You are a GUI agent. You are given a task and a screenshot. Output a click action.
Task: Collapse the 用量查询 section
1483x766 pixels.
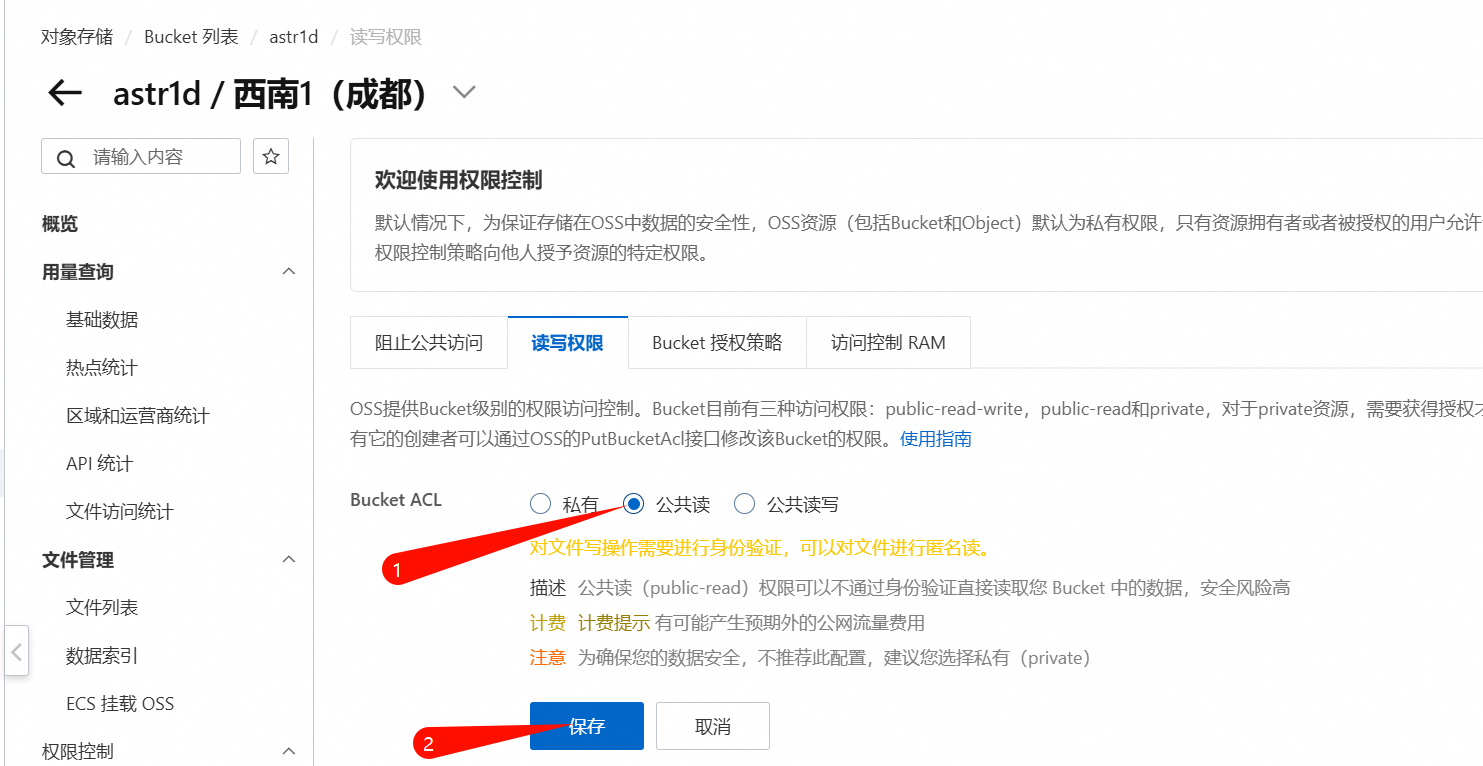click(289, 272)
